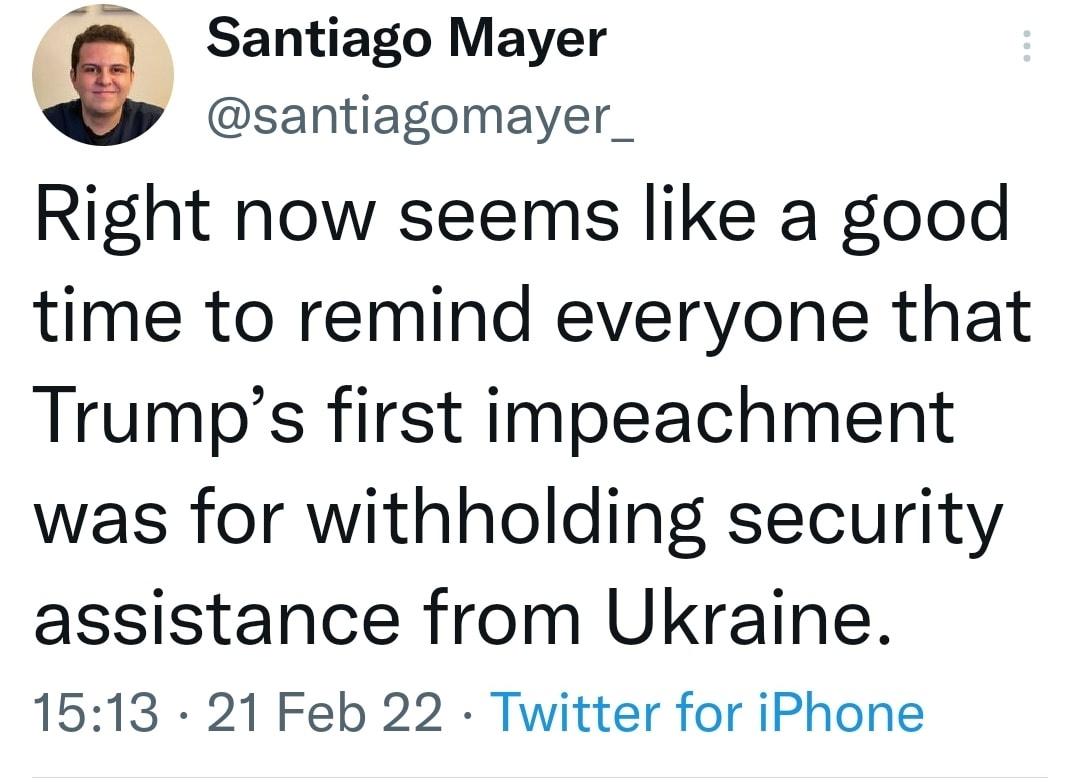Open the @santiagomayer_ handle
The image size is (1080, 782).
click(419, 117)
